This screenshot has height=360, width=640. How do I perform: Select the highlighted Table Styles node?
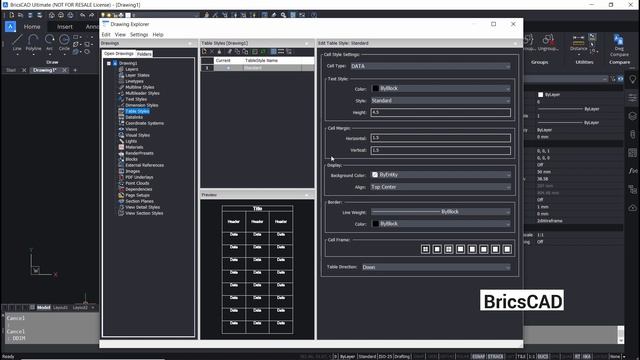tap(137, 111)
